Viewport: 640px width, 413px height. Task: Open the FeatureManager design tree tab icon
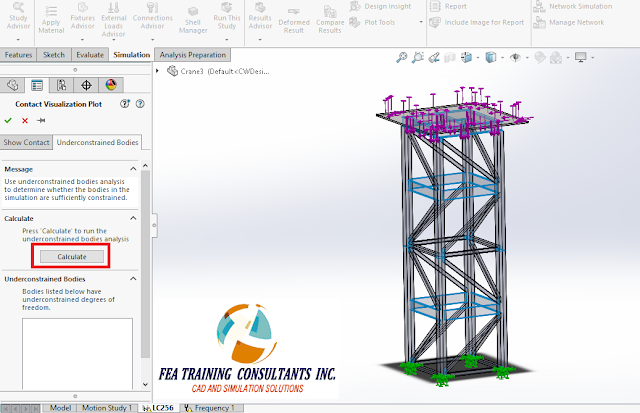click(x=13, y=85)
